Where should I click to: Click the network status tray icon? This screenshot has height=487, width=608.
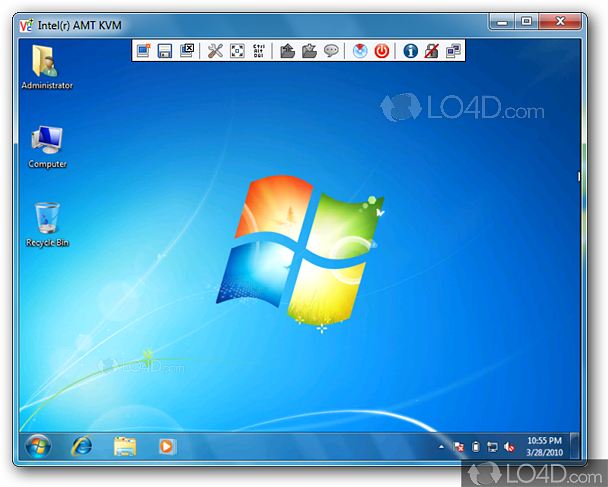[492, 447]
